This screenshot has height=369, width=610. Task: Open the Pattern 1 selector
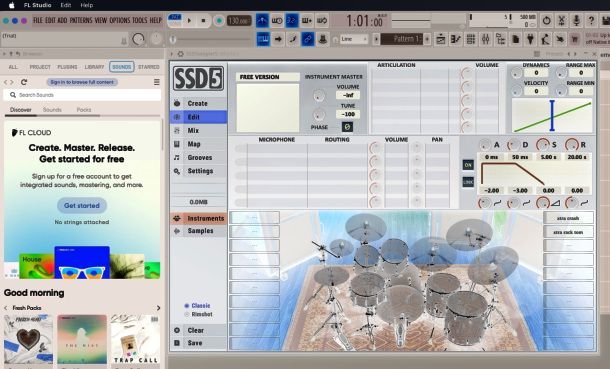402,39
